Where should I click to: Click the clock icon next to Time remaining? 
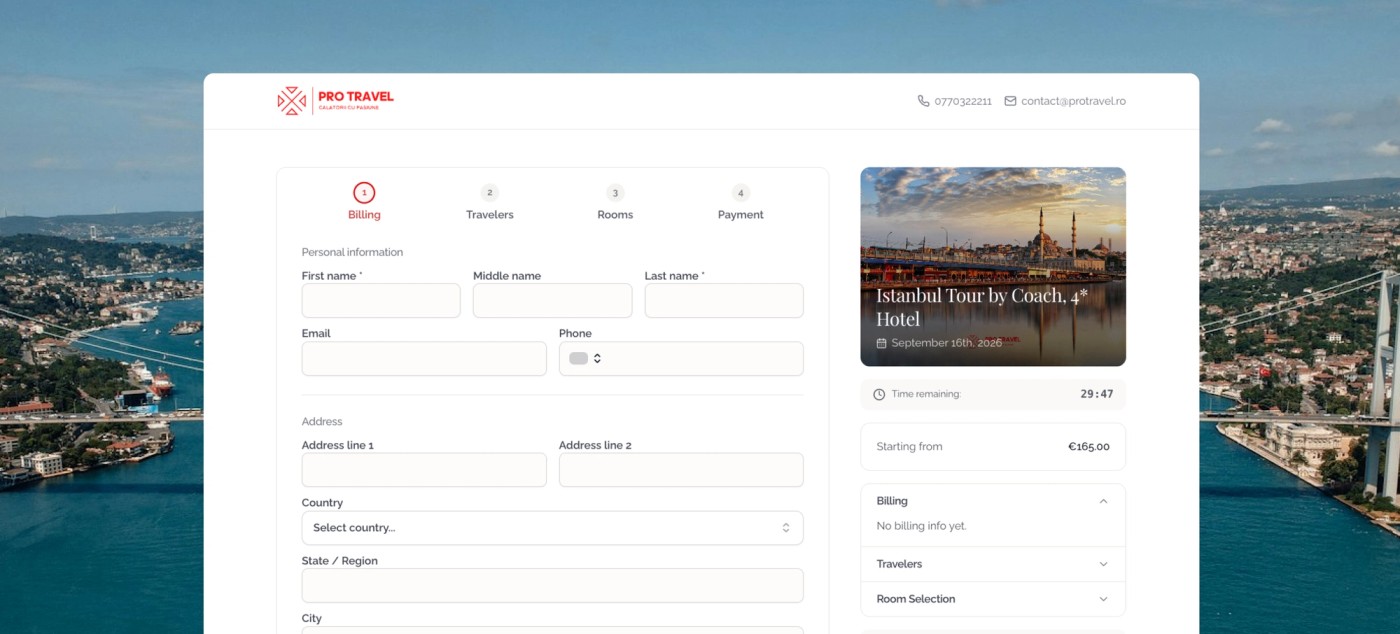pyautogui.click(x=879, y=394)
